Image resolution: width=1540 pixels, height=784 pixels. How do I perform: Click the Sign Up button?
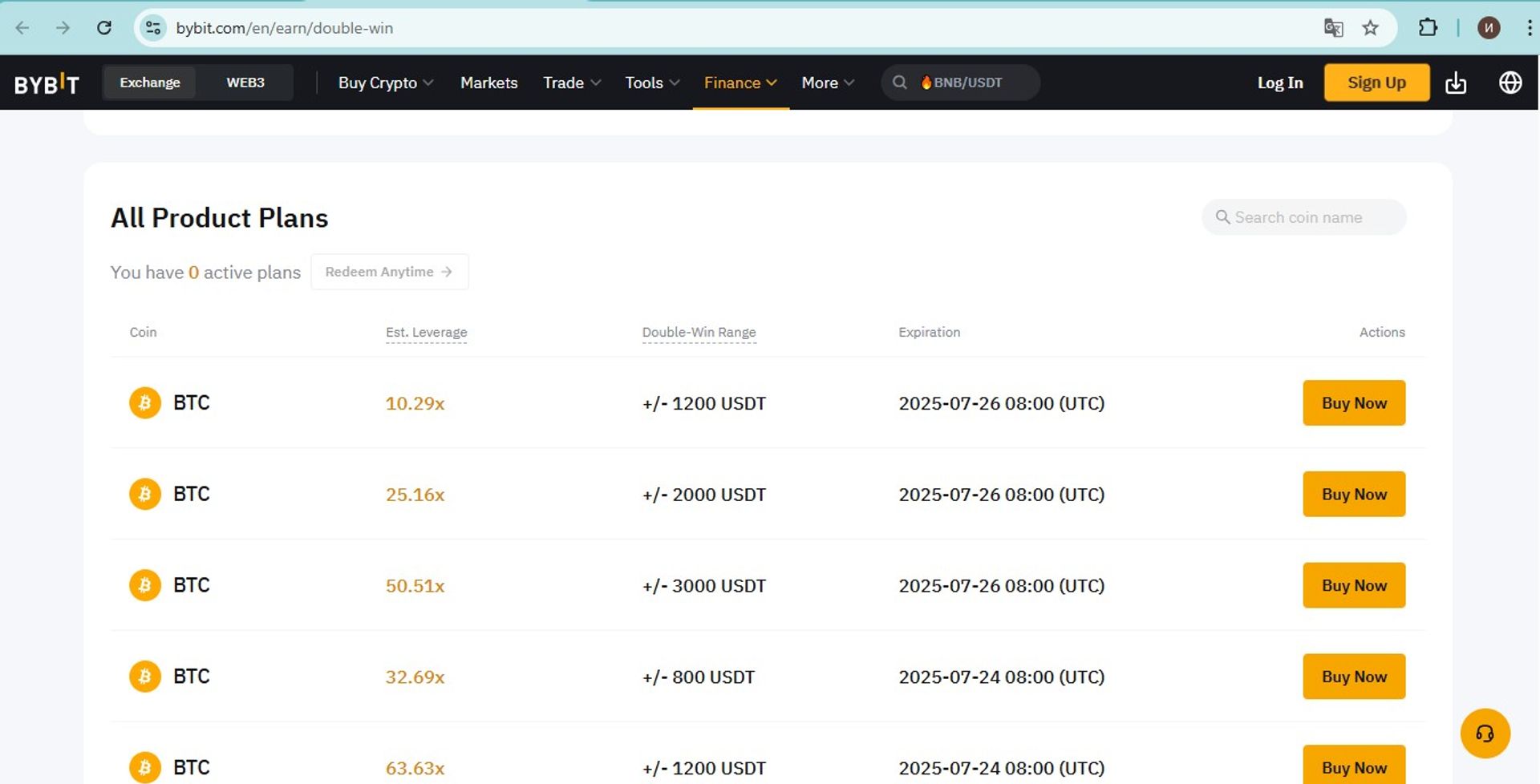1376,83
